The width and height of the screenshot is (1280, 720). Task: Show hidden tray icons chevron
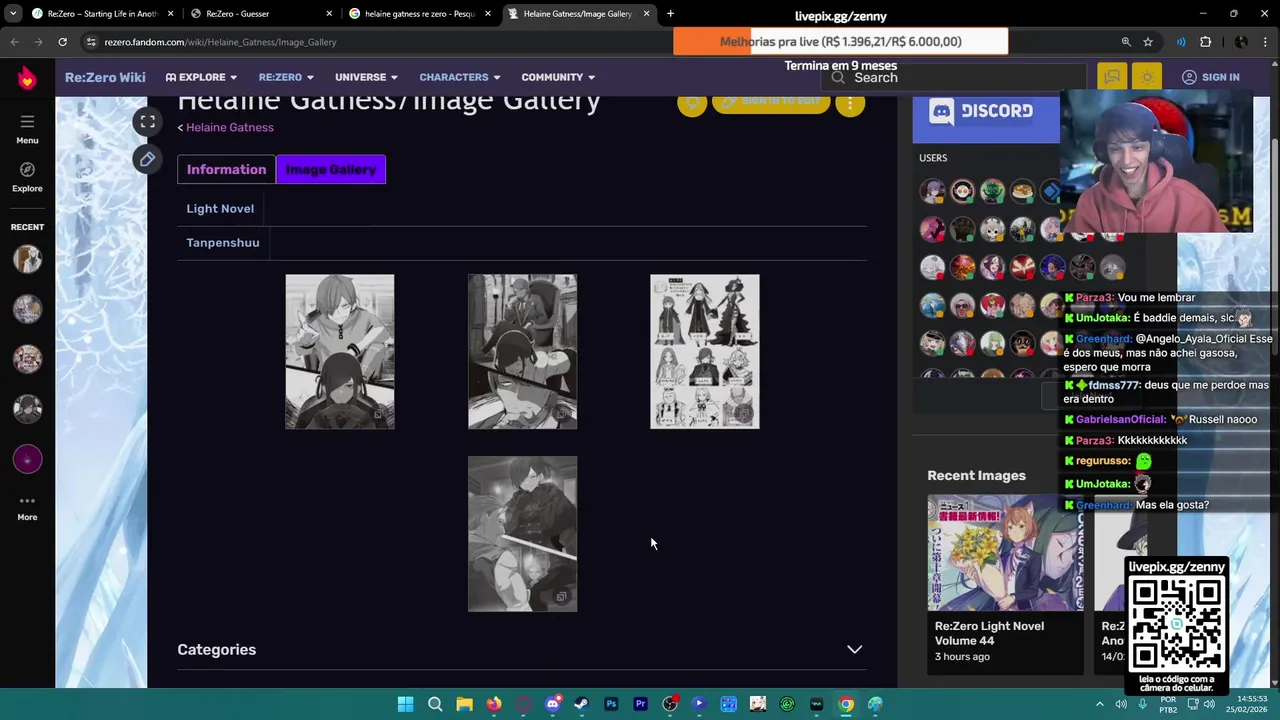click(1100, 704)
